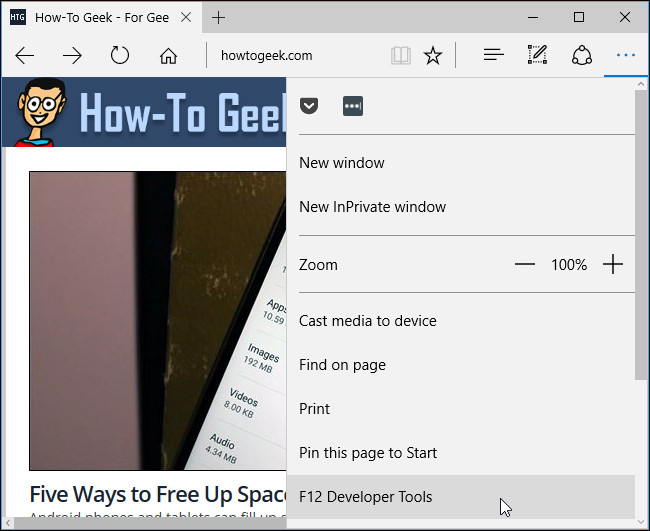Increase zoom with plus button

coord(613,264)
